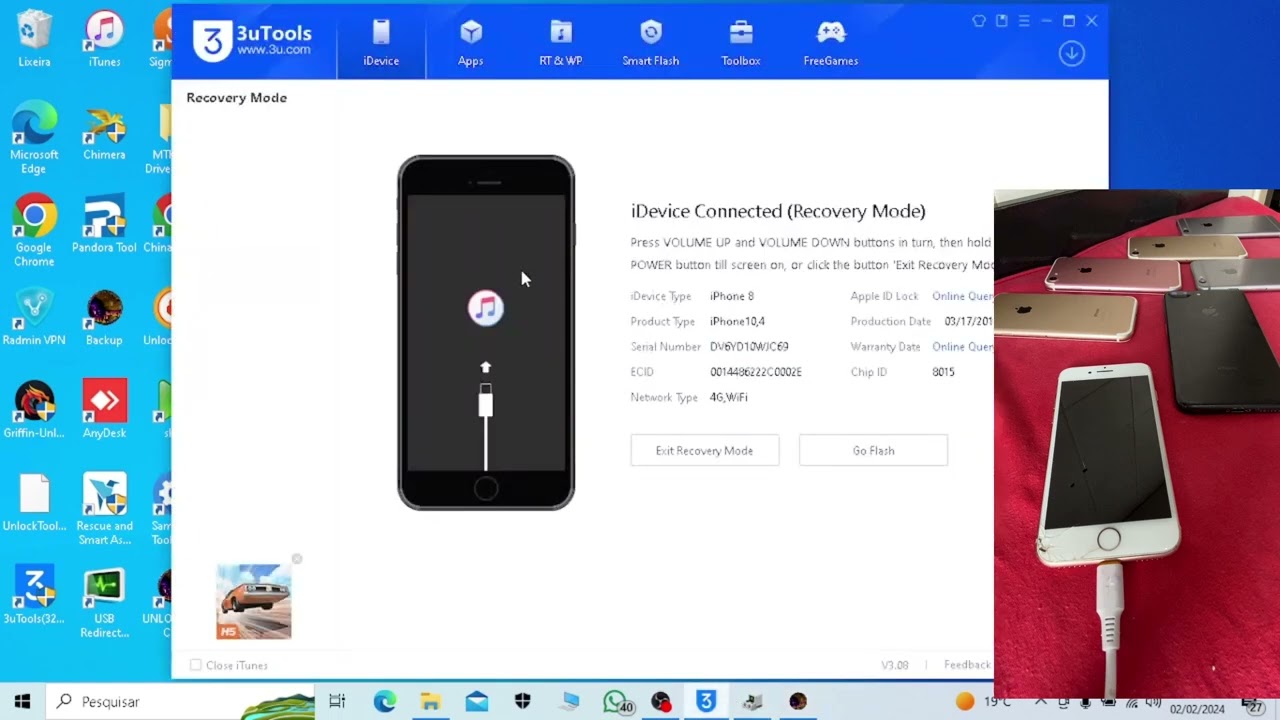This screenshot has height=720, width=1280.
Task: Open the iDevice tab
Action: [x=381, y=43]
